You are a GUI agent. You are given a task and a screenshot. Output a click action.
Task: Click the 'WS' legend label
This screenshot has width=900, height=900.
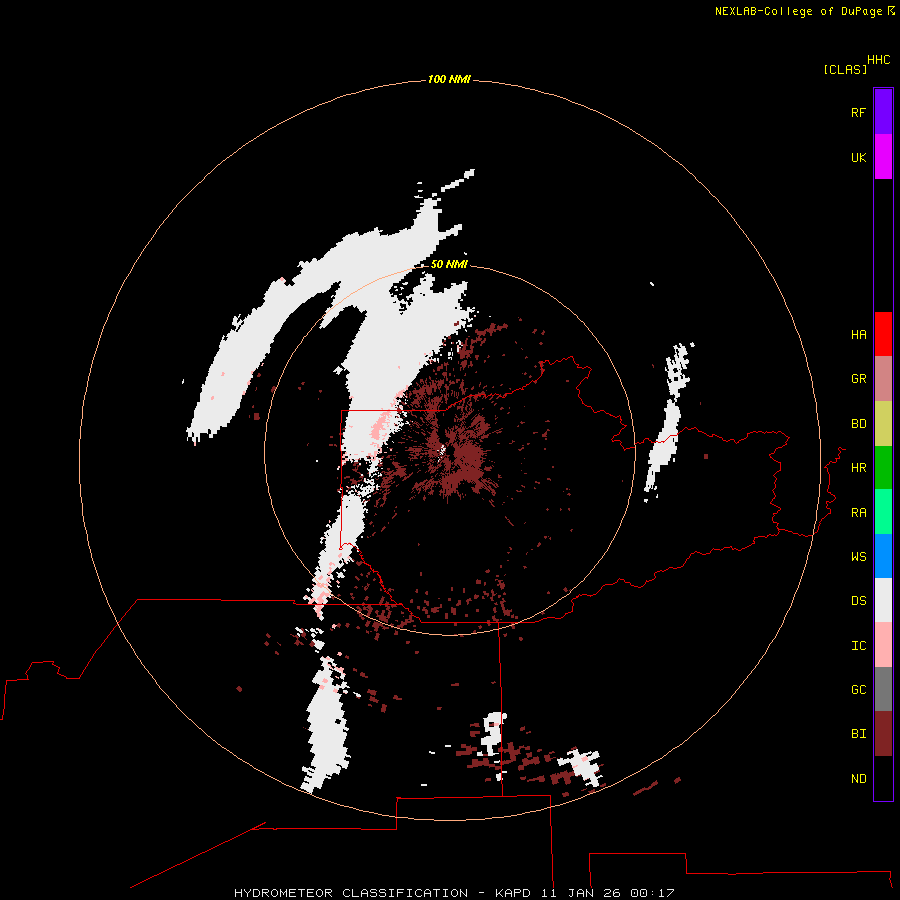point(858,557)
